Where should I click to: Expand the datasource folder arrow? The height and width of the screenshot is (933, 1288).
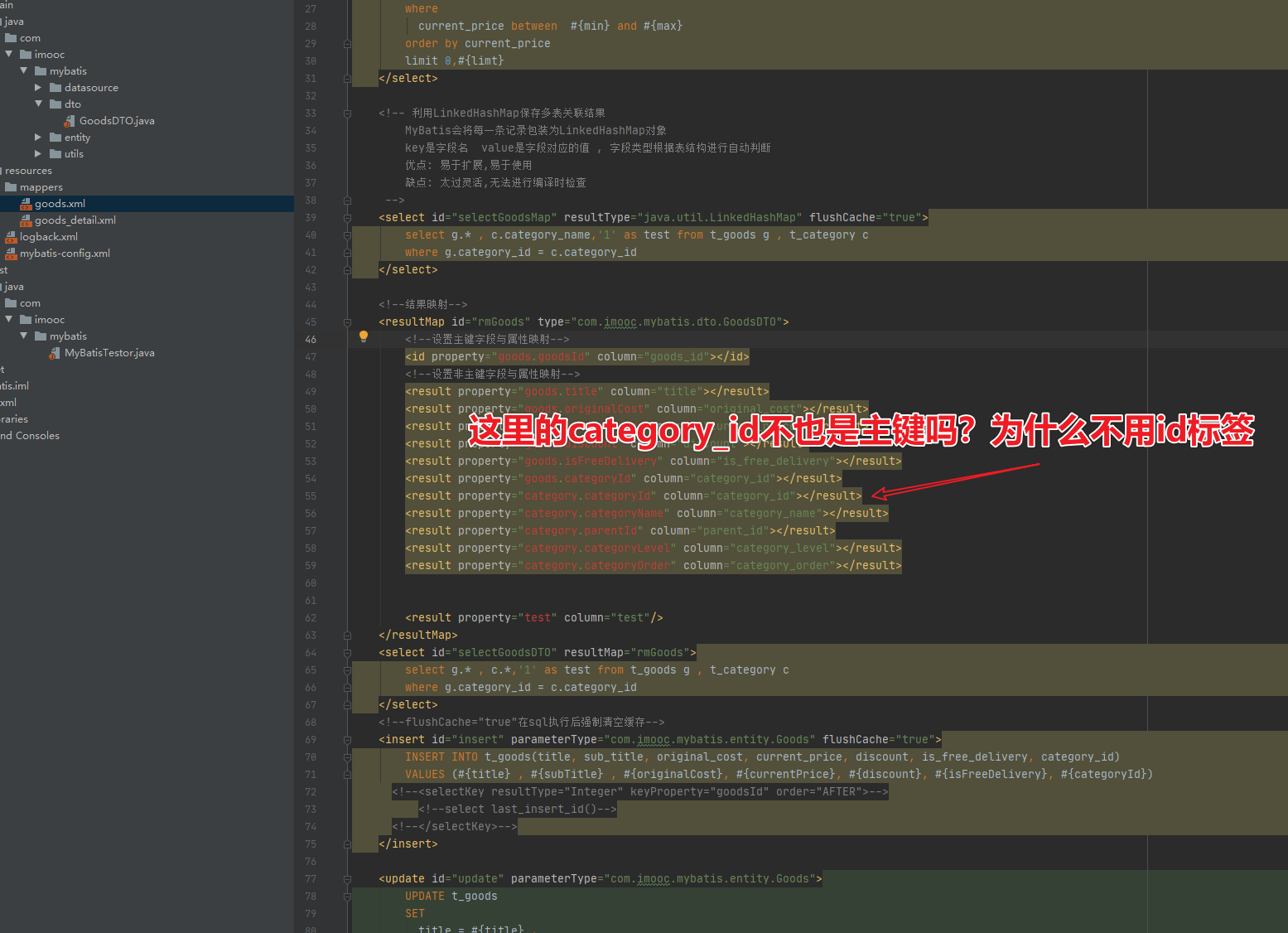point(38,87)
